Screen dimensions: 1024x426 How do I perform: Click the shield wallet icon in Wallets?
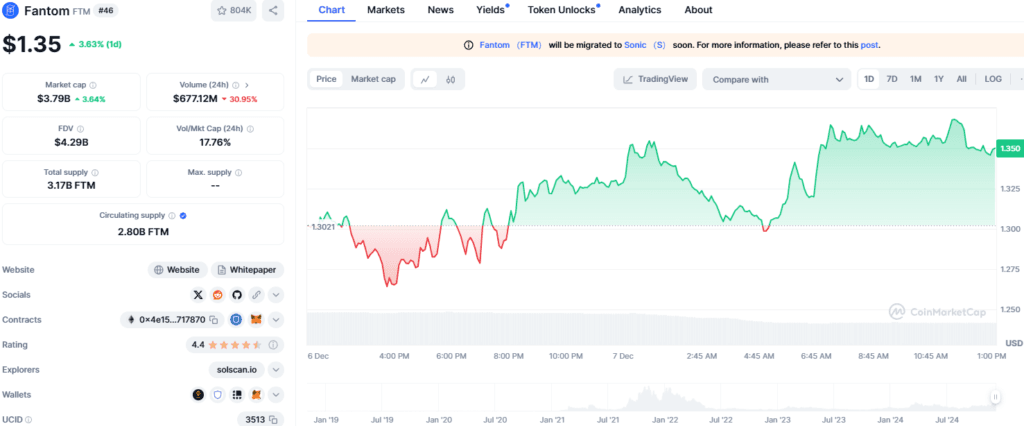(x=218, y=395)
